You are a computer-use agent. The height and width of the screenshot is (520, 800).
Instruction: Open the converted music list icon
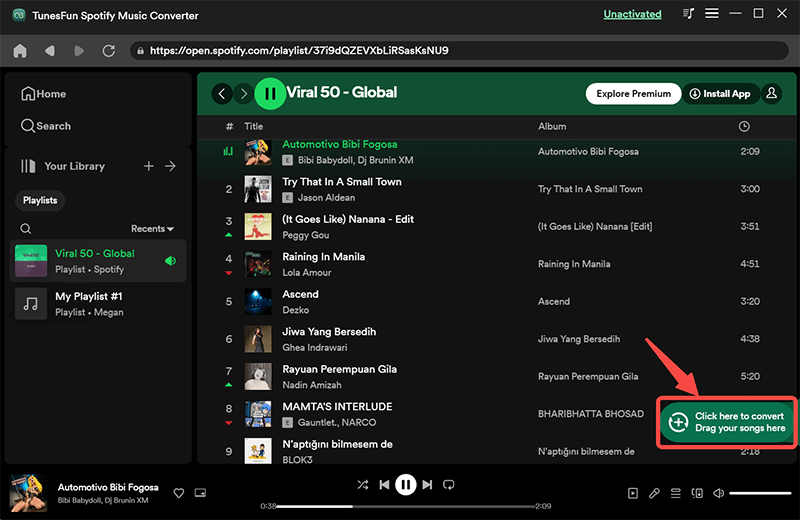(x=688, y=13)
